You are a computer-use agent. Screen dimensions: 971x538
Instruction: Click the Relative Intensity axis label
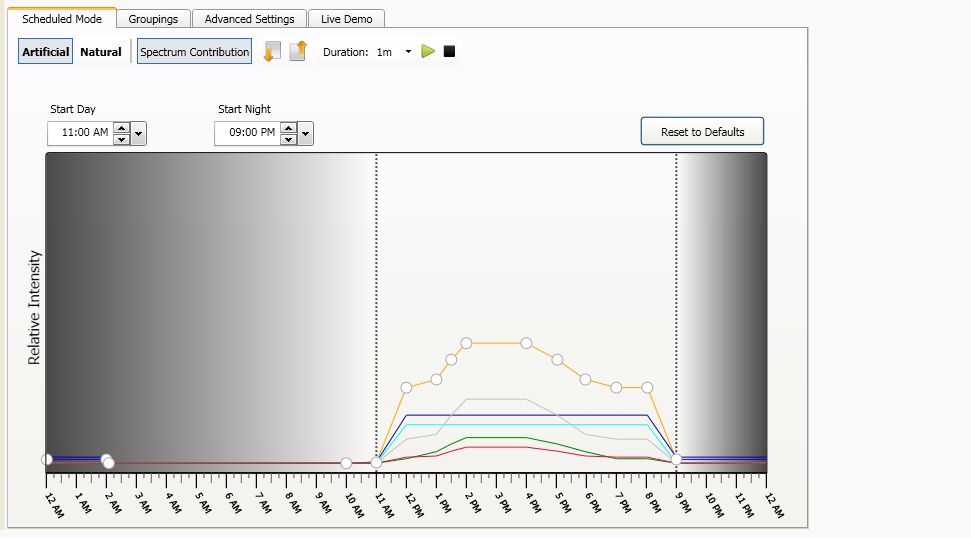tap(34, 307)
